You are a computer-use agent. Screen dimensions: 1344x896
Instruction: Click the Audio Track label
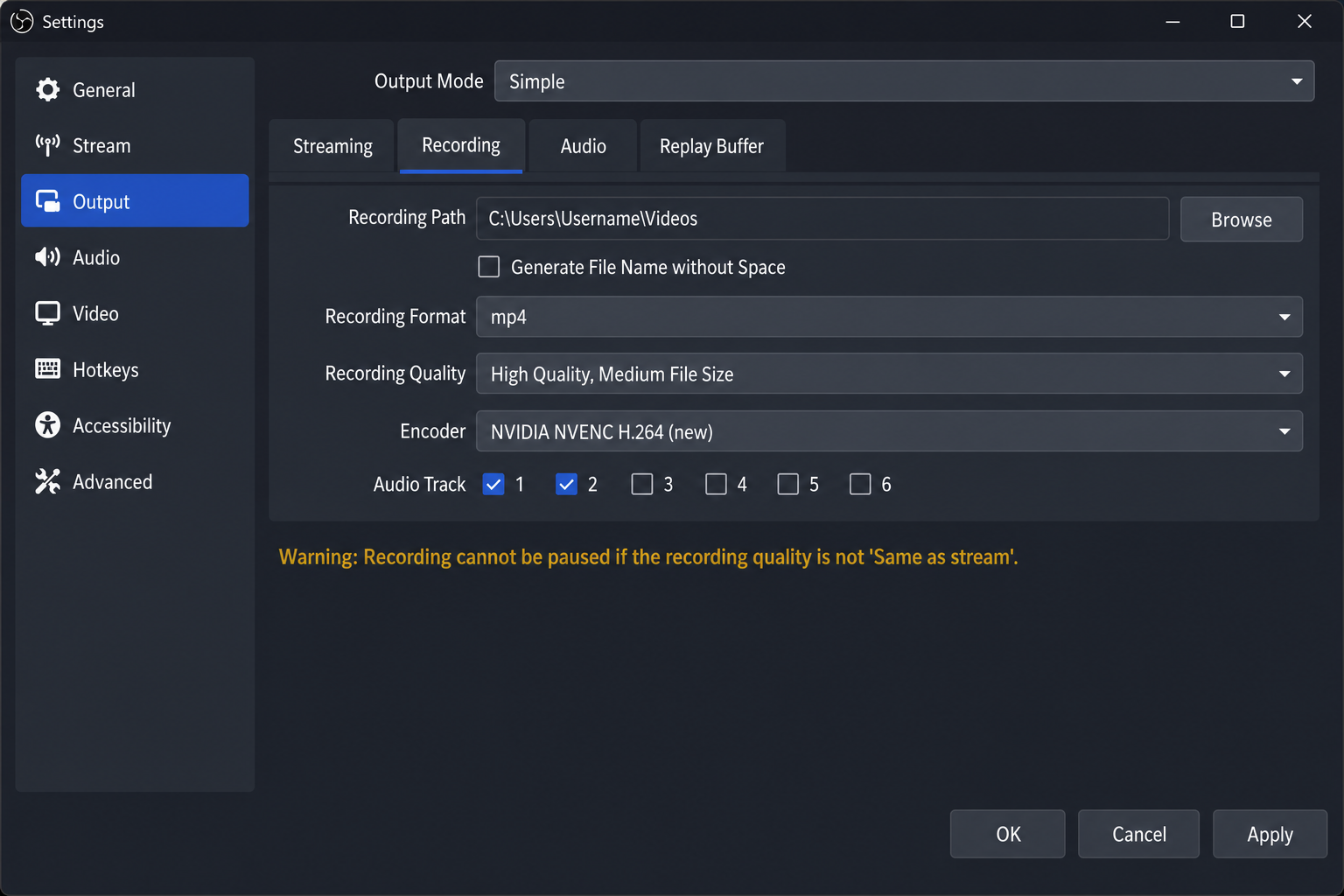point(419,484)
